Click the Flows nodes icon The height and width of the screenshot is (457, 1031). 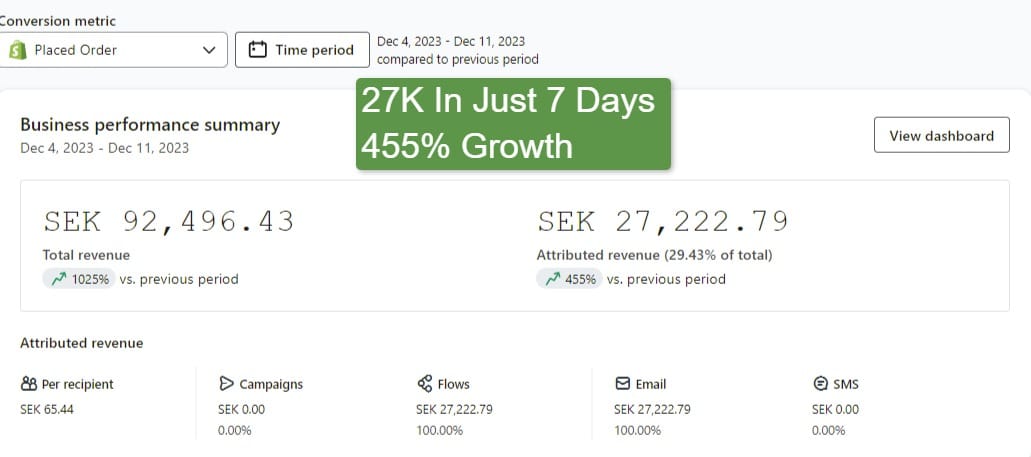tap(424, 384)
